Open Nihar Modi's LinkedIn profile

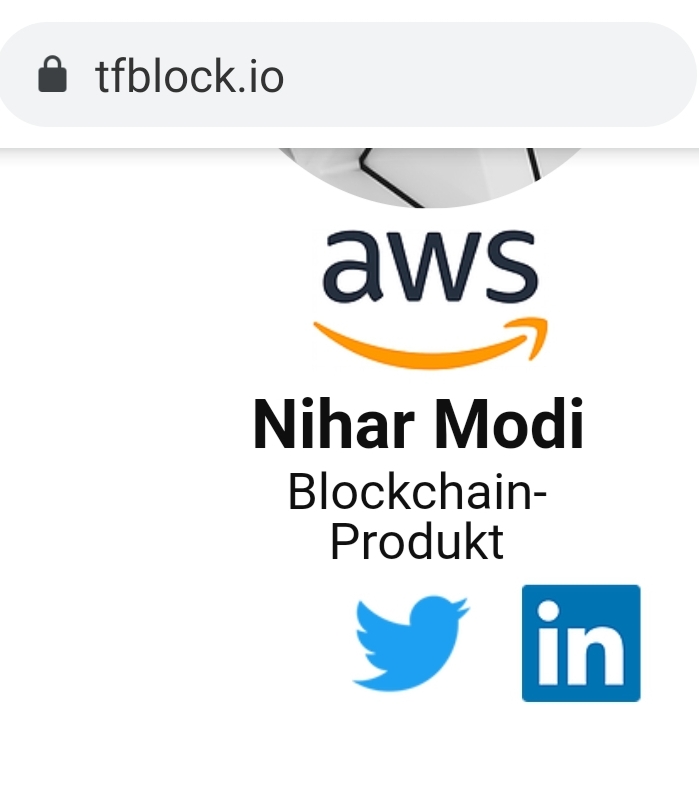[580, 643]
